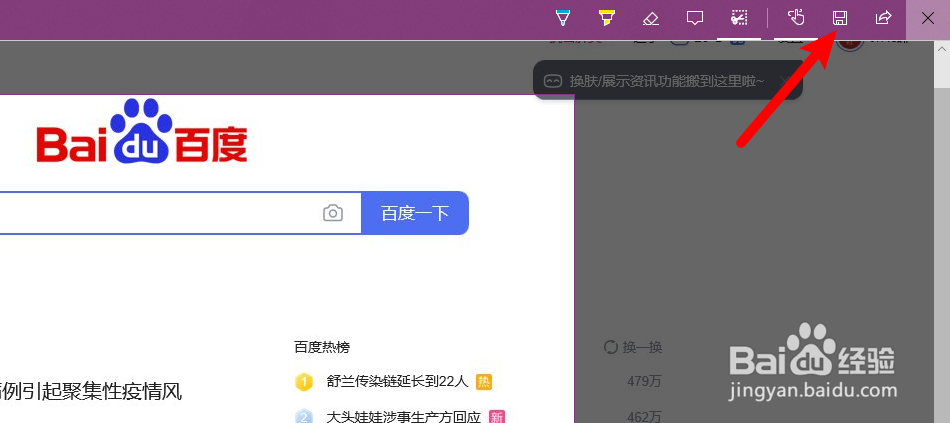Click the number one rank badge
Screen dimensions: 950x423
point(304,382)
